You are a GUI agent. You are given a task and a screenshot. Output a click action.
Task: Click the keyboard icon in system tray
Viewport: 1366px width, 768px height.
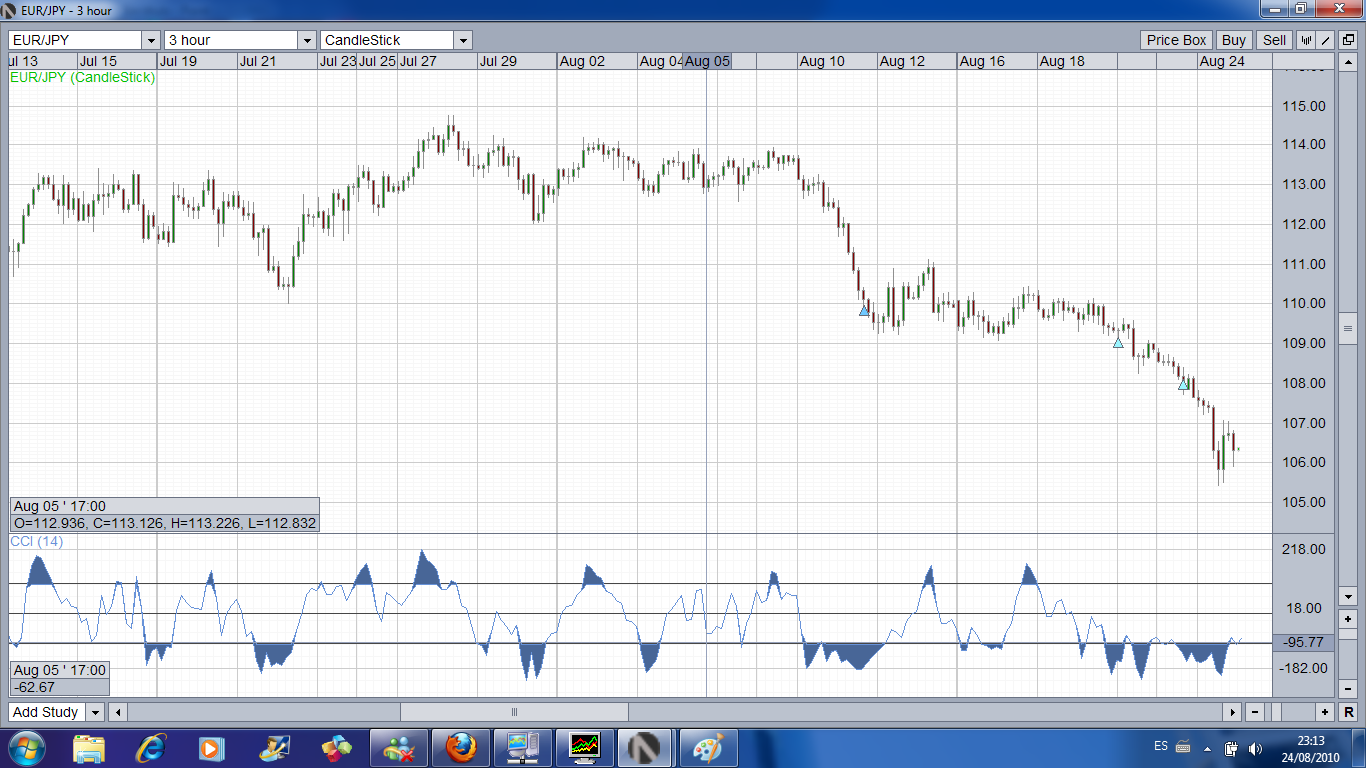tap(1183, 746)
